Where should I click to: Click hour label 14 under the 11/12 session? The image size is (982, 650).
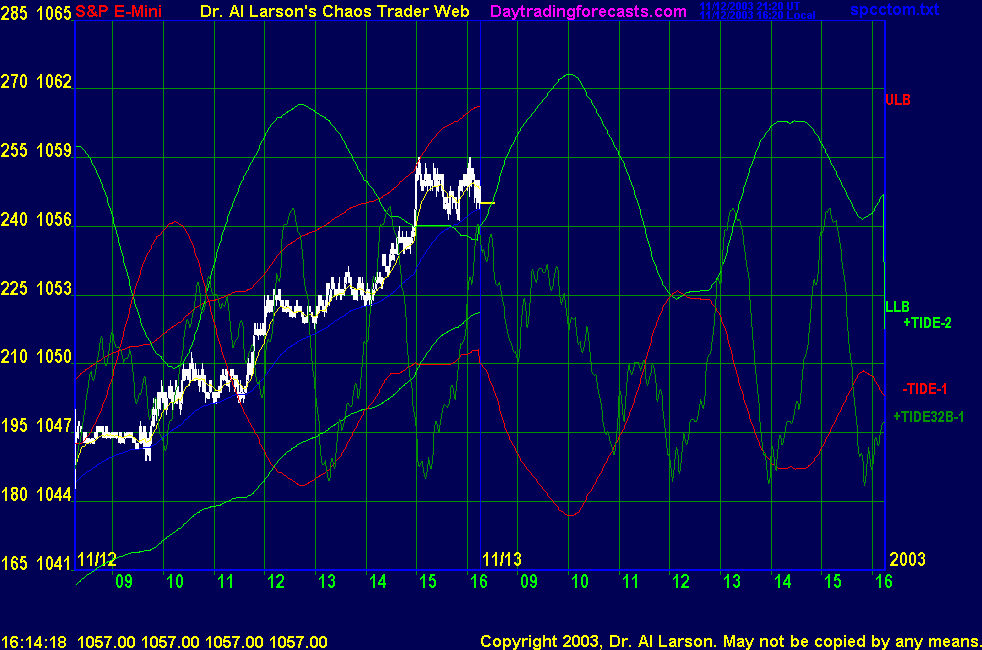click(378, 582)
